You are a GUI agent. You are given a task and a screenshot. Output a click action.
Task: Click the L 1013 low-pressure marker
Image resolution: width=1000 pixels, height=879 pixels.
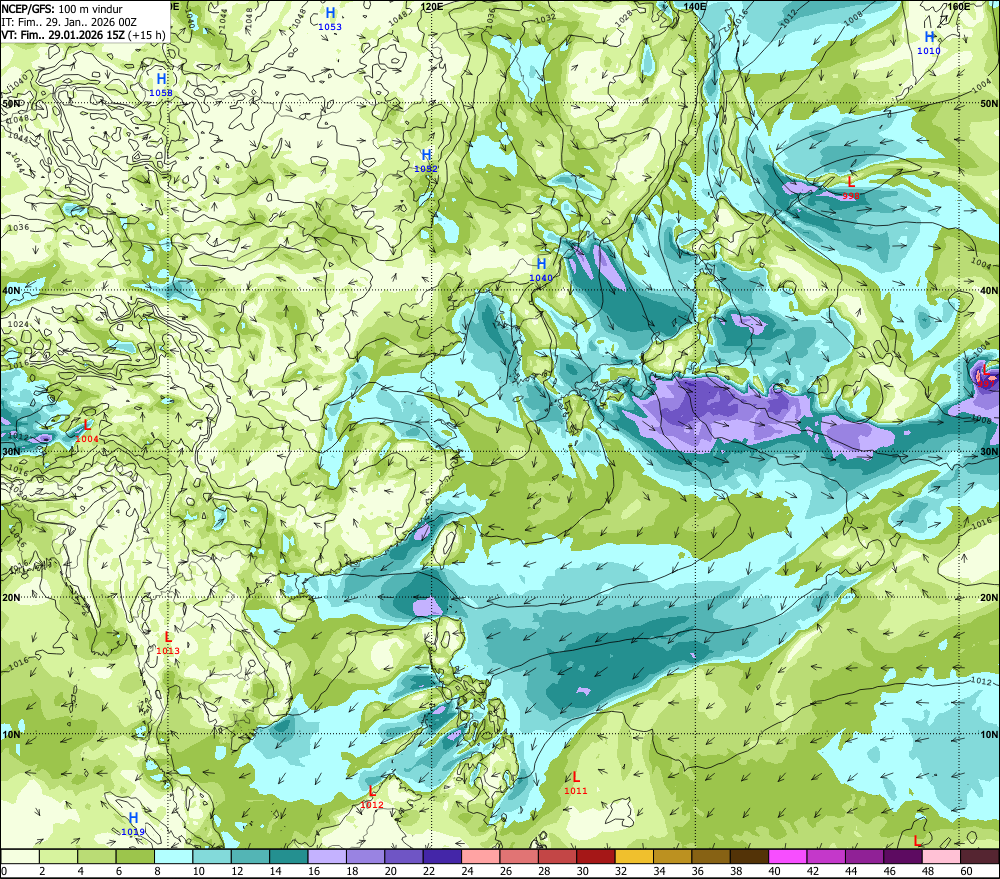pyautogui.click(x=168, y=643)
